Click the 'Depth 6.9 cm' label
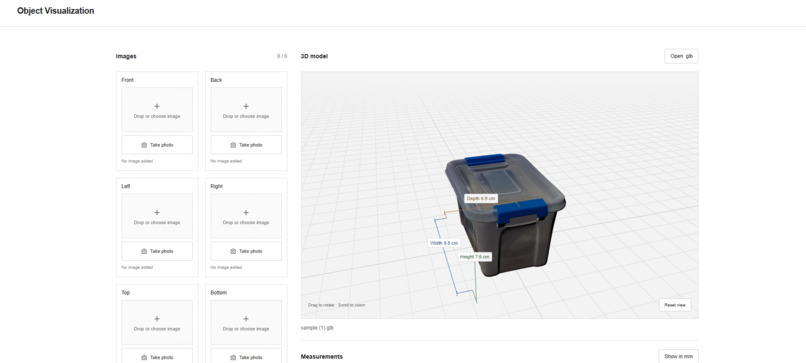Viewport: 806px width, 363px height. [481, 198]
